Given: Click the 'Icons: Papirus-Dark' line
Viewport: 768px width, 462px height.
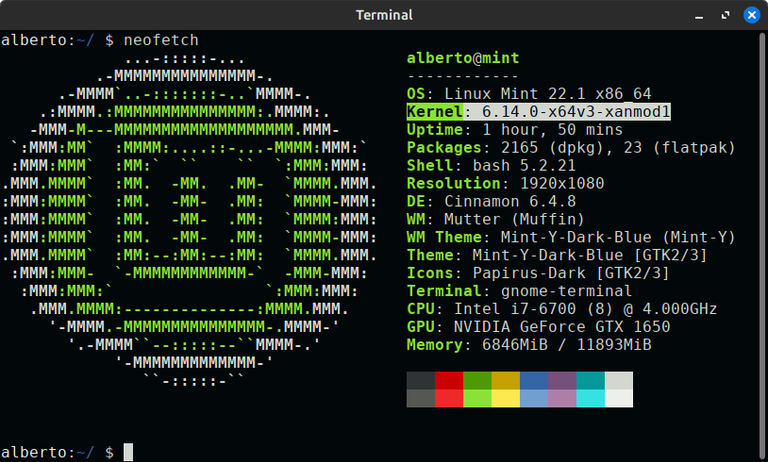Looking at the screenshot, I should pos(538,273).
